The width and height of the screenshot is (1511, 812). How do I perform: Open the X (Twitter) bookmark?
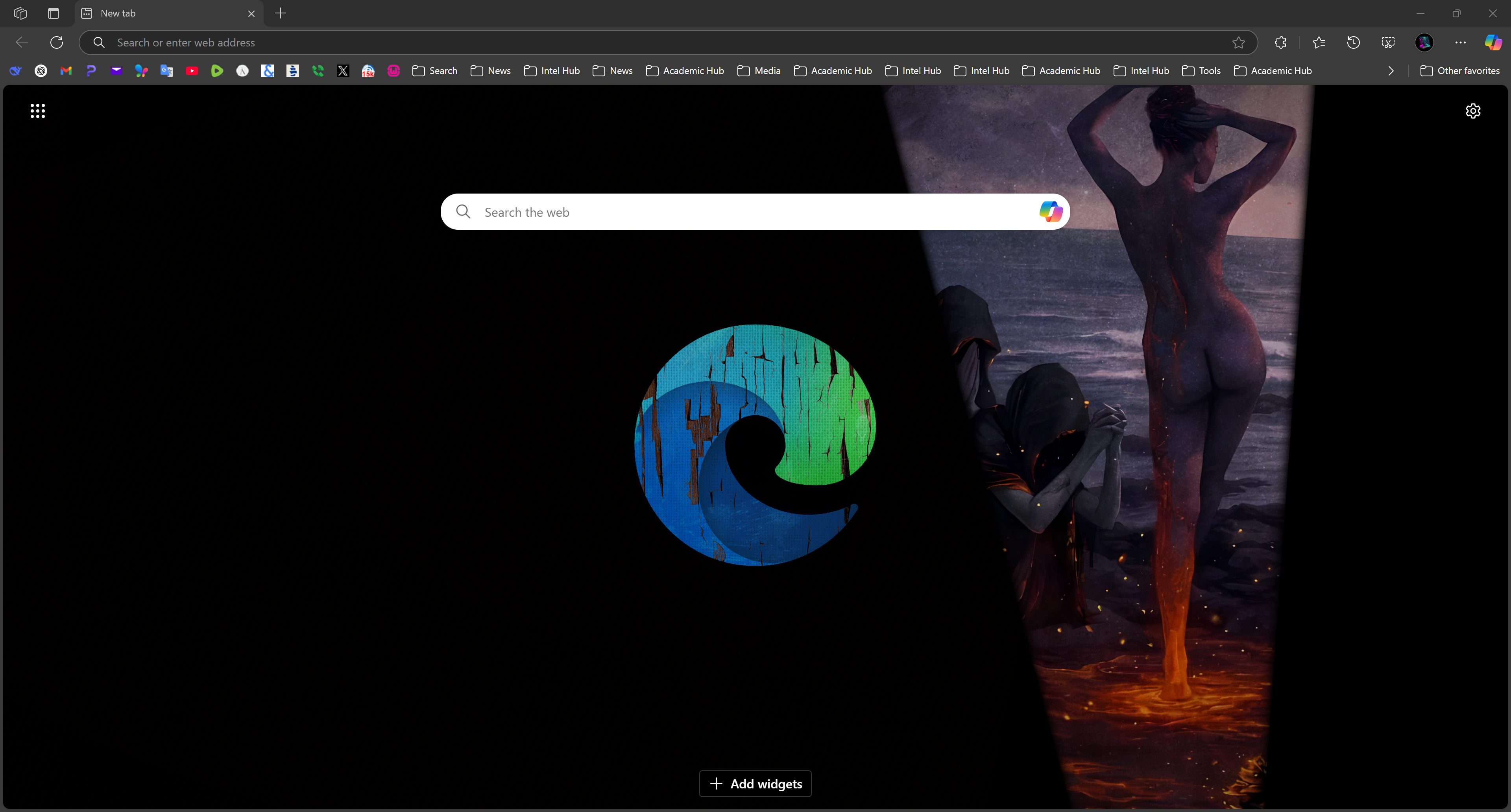343,71
